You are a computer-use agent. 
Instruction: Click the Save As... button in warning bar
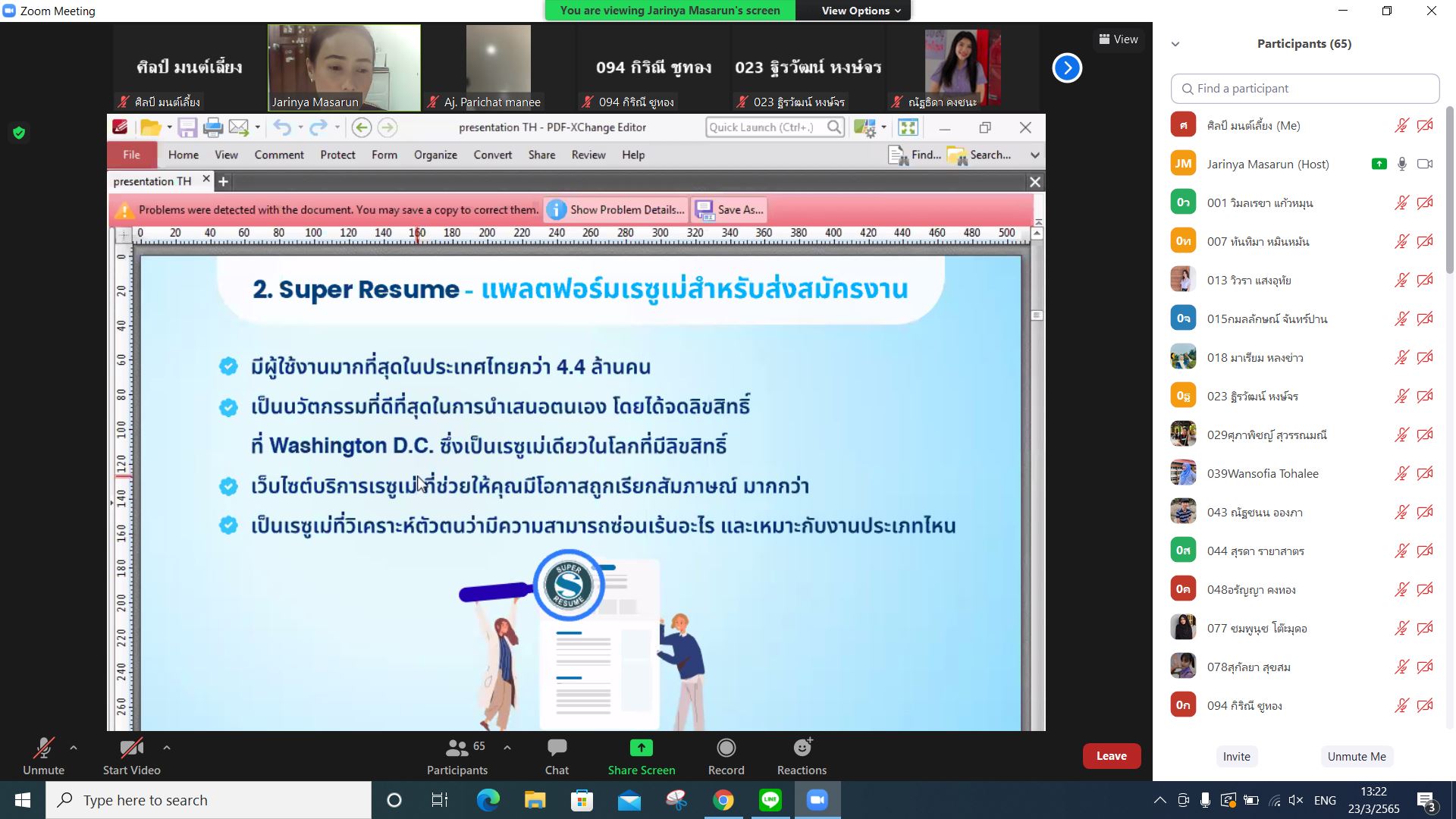pos(729,210)
